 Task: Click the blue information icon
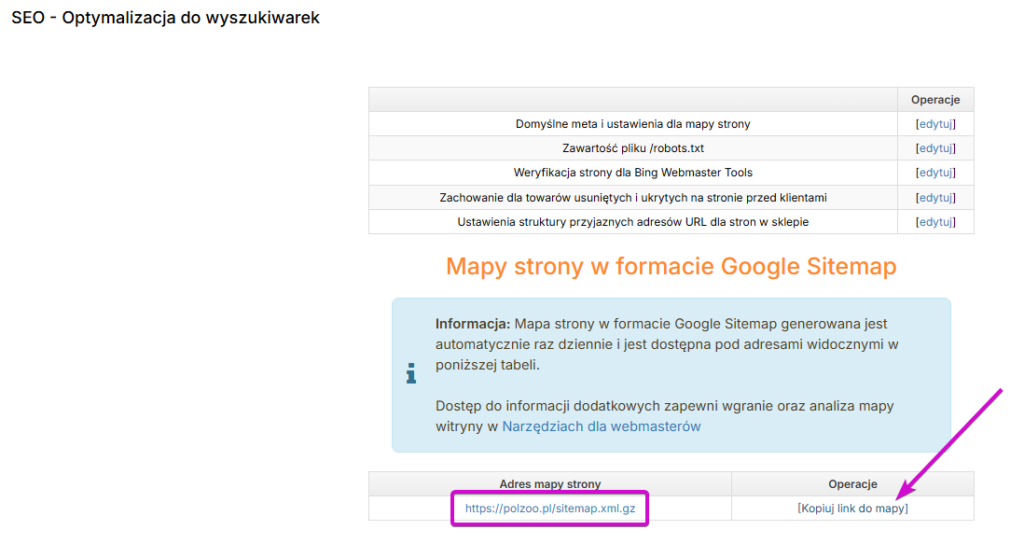[411, 374]
